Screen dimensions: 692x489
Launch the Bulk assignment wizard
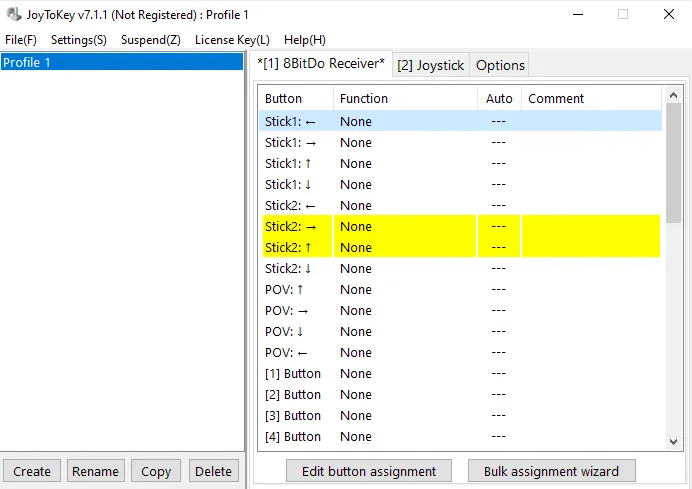[551, 471]
